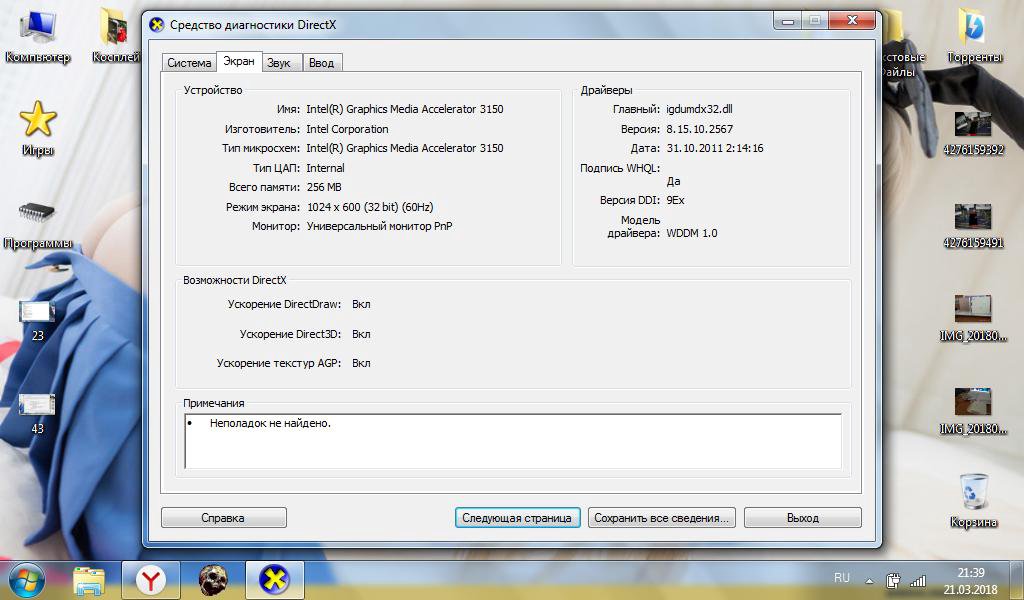The width and height of the screenshot is (1024, 600).
Task: Click the Следующая страница button
Action: (x=517, y=518)
